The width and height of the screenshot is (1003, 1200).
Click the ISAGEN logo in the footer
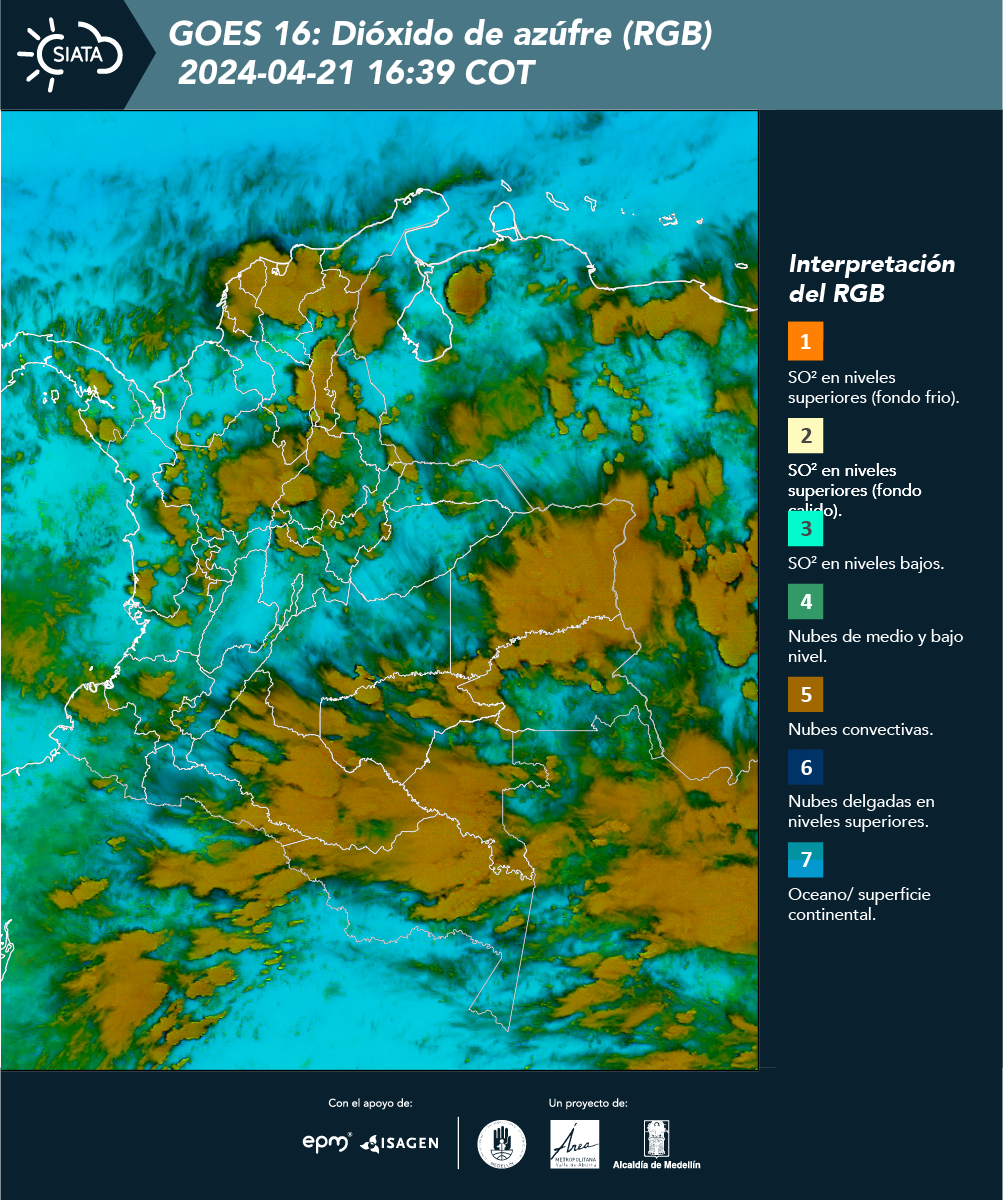coord(400,1143)
